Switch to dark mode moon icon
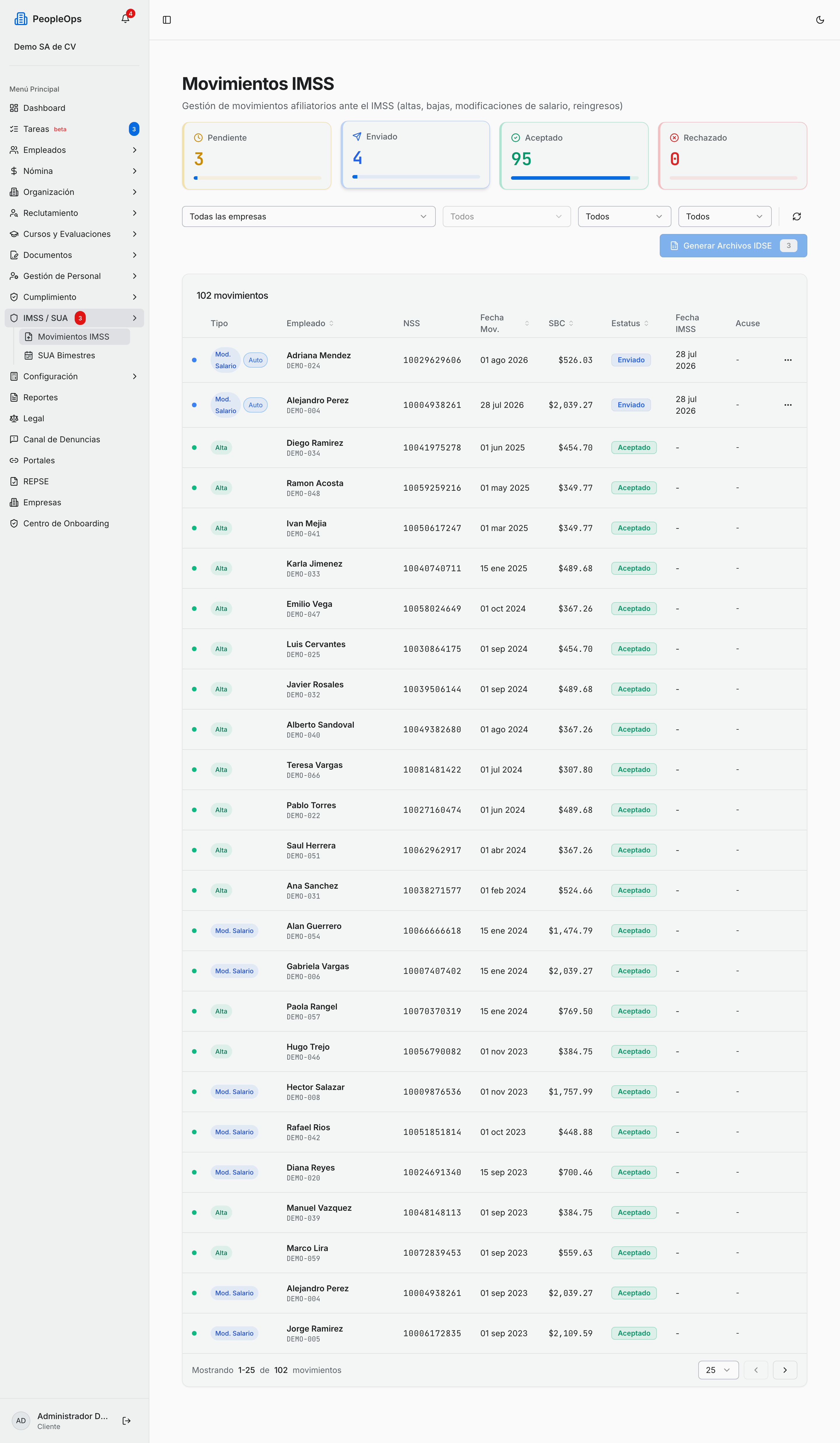The image size is (840, 1443). (x=820, y=20)
